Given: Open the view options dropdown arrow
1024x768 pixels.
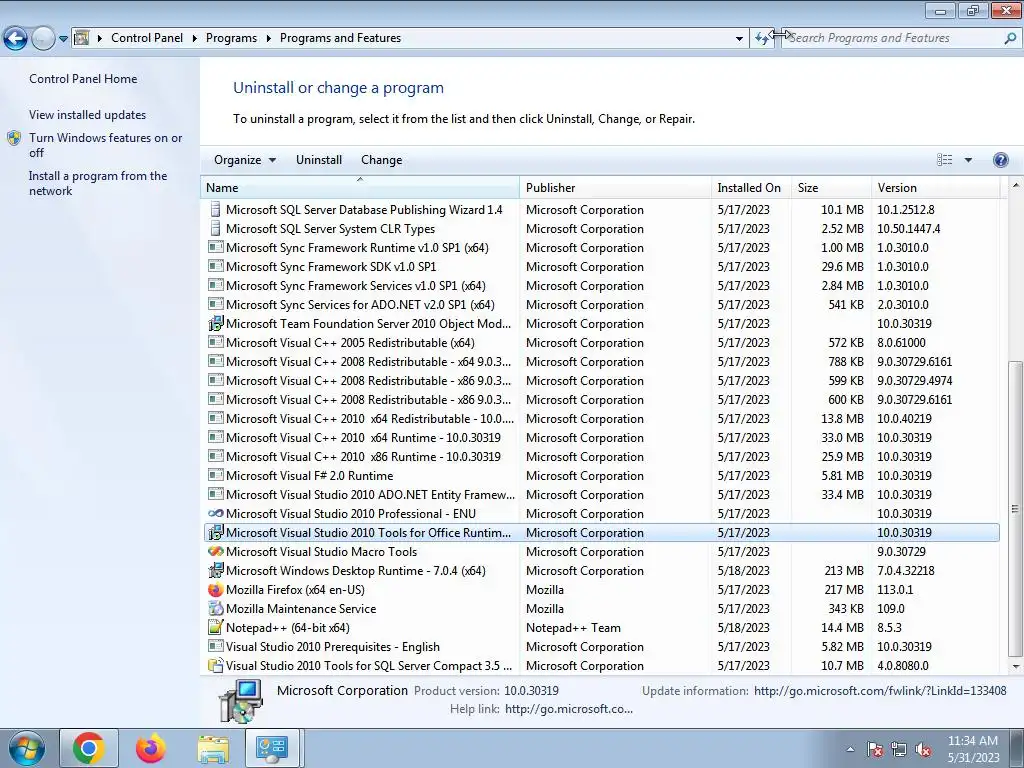Looking at the screenshot, I should pos(968,160).
